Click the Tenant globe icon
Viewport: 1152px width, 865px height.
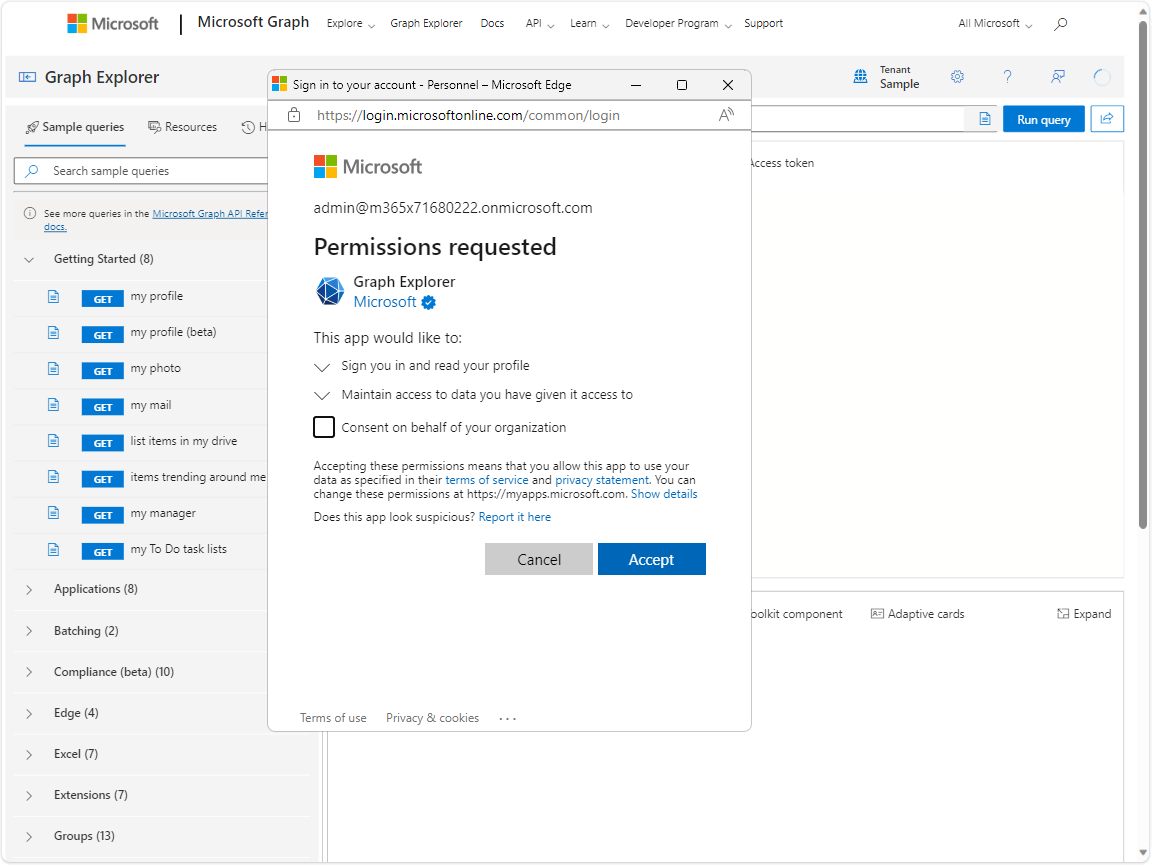point(860,76)
